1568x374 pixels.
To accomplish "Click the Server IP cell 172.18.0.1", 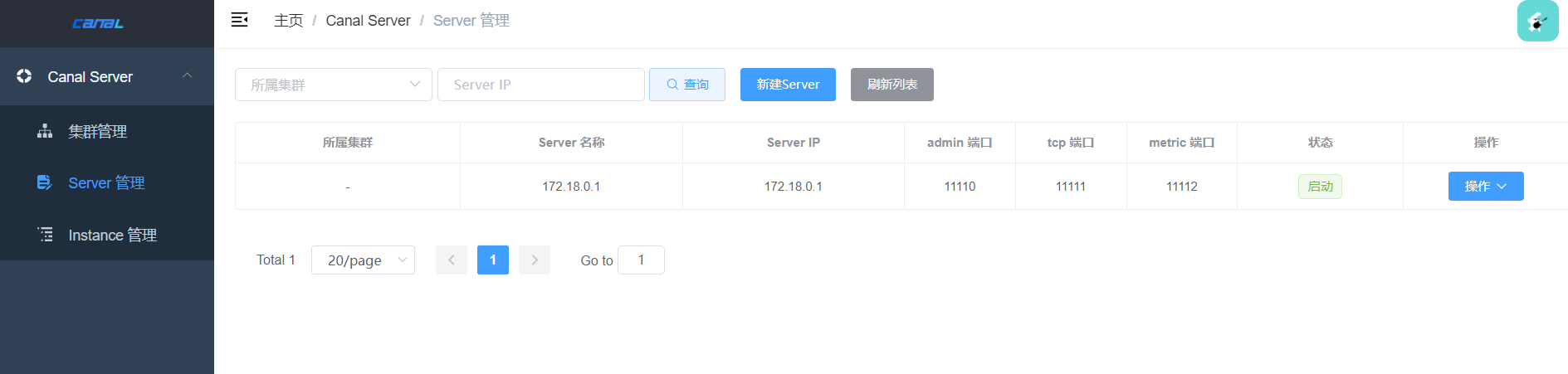I will click(x=794, y=187).
